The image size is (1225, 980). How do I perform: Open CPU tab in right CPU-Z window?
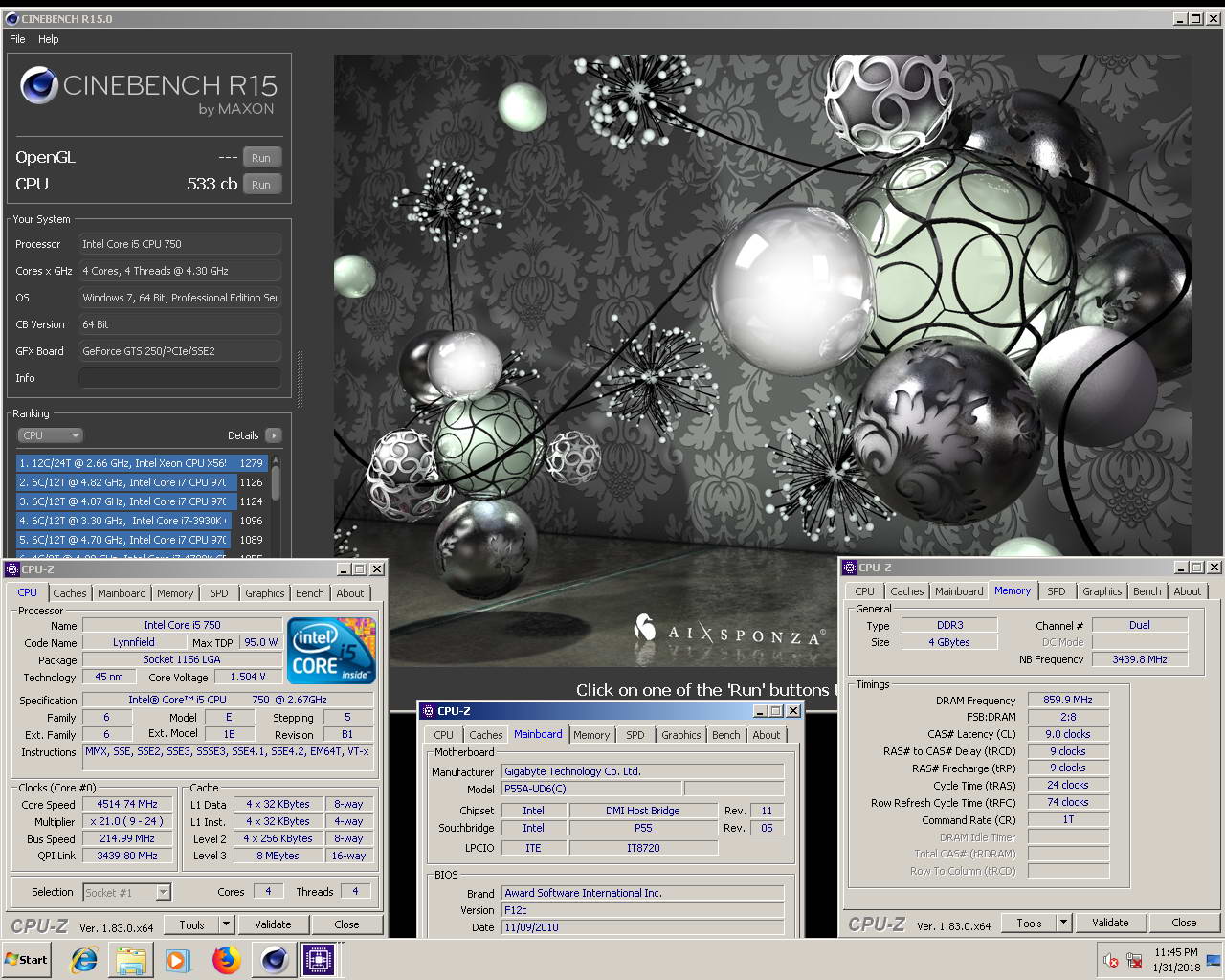click(864, 591)
